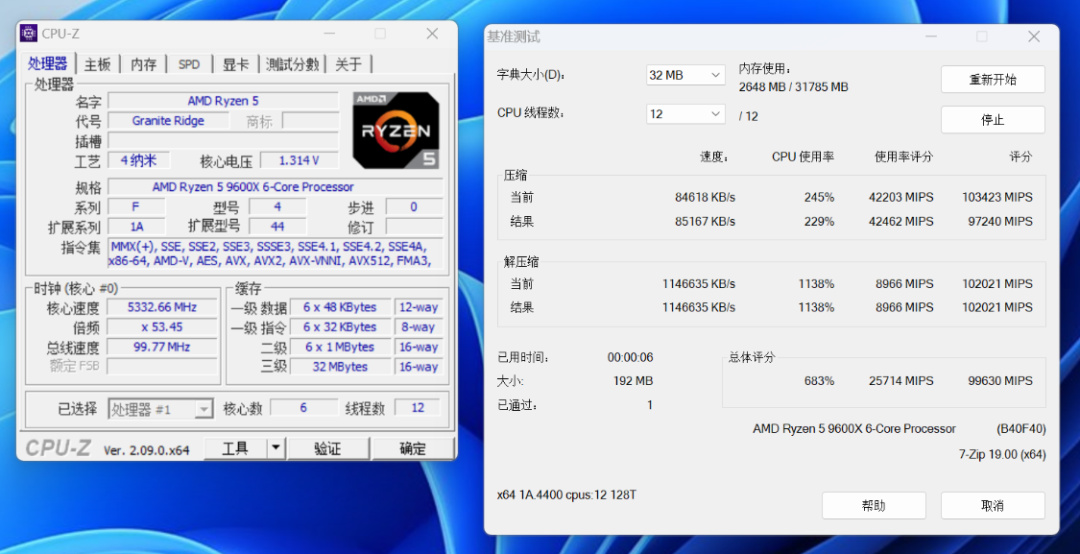Screen dimensions: 1080x554
Task: Click the L3 cache 32 MBytes value
Action: (340, 367)
